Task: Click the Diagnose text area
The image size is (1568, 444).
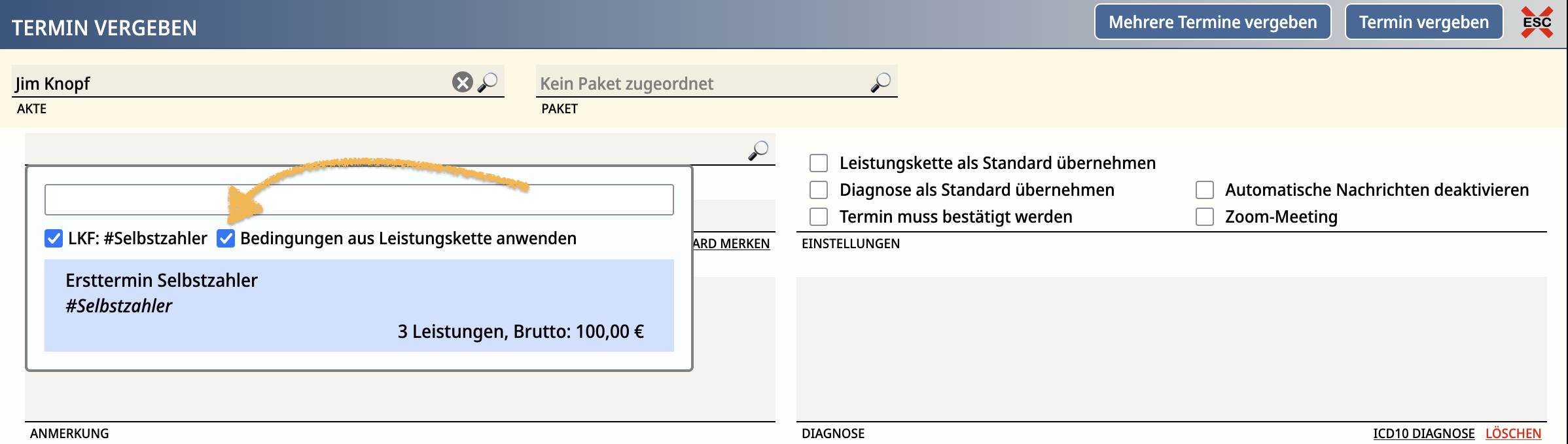Action: [x=1171, y=348]
